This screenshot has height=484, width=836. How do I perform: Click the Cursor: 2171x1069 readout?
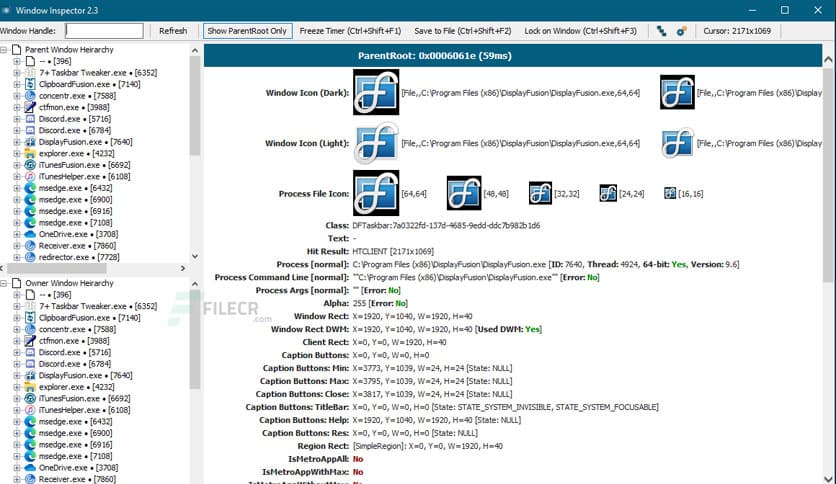pyautogui.click(x=737, y=31)
